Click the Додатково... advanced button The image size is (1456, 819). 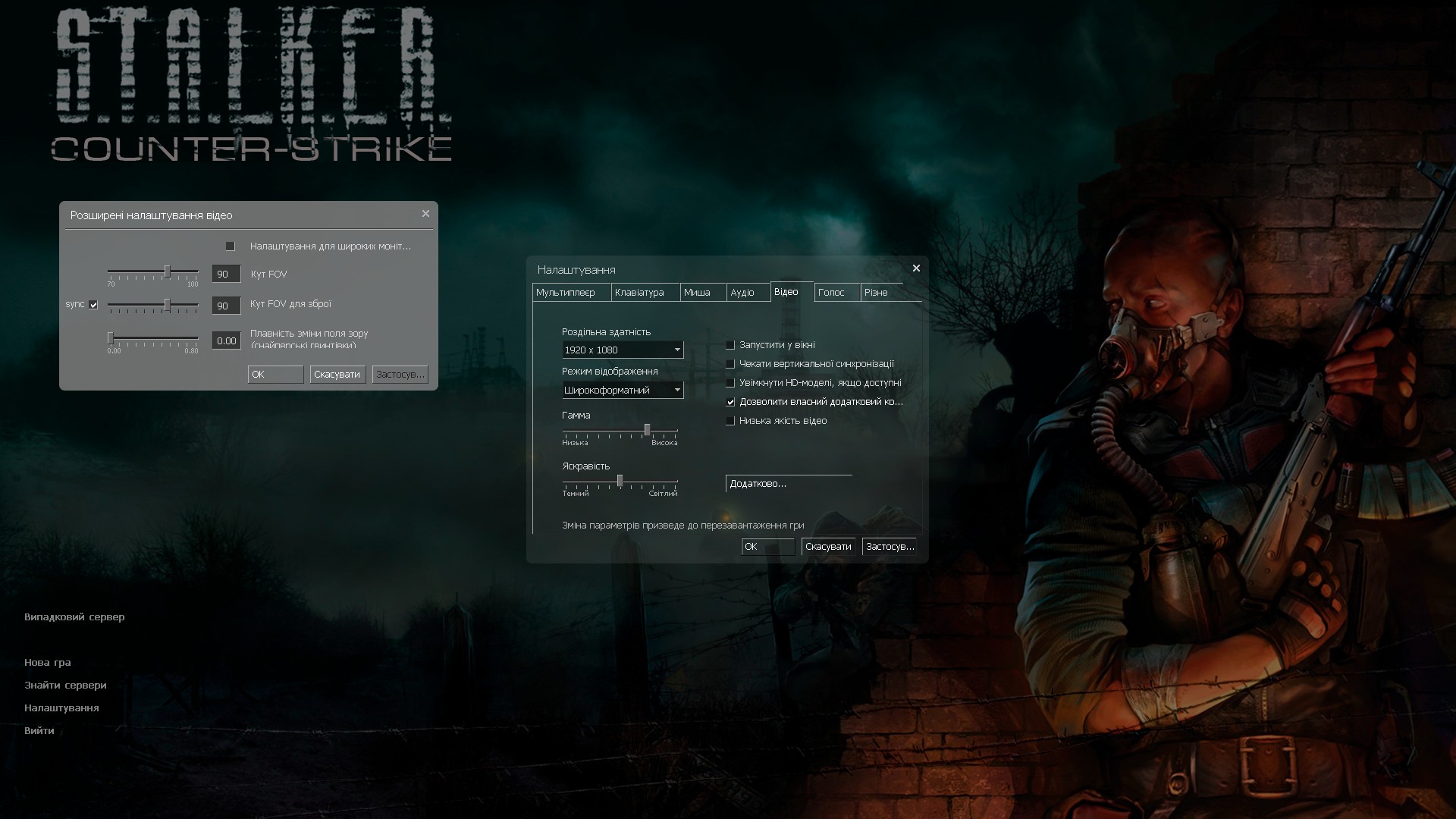point(787,484)
